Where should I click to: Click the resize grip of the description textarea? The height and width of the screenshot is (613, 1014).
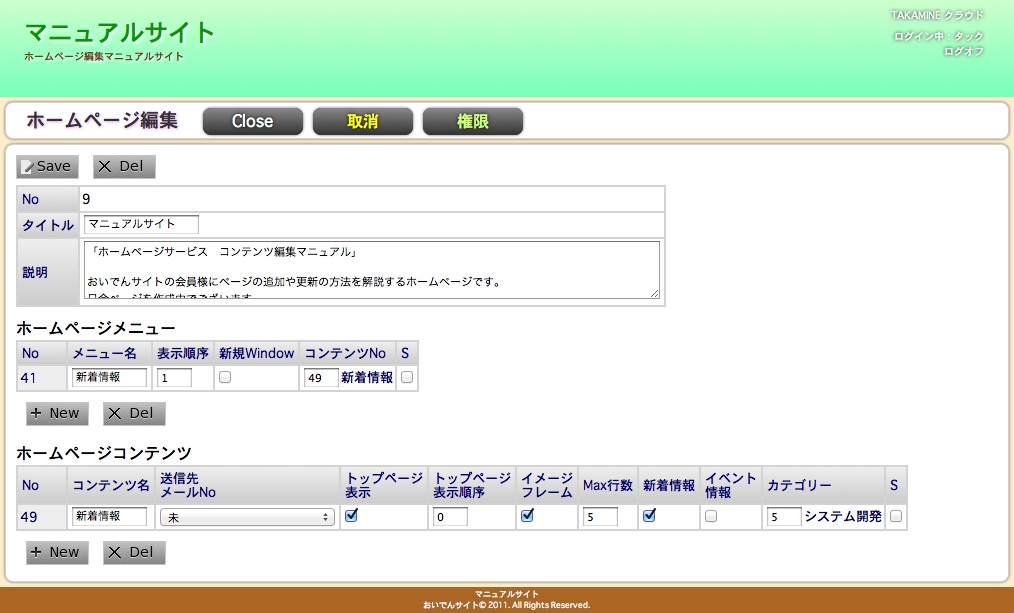pos(654,294)
